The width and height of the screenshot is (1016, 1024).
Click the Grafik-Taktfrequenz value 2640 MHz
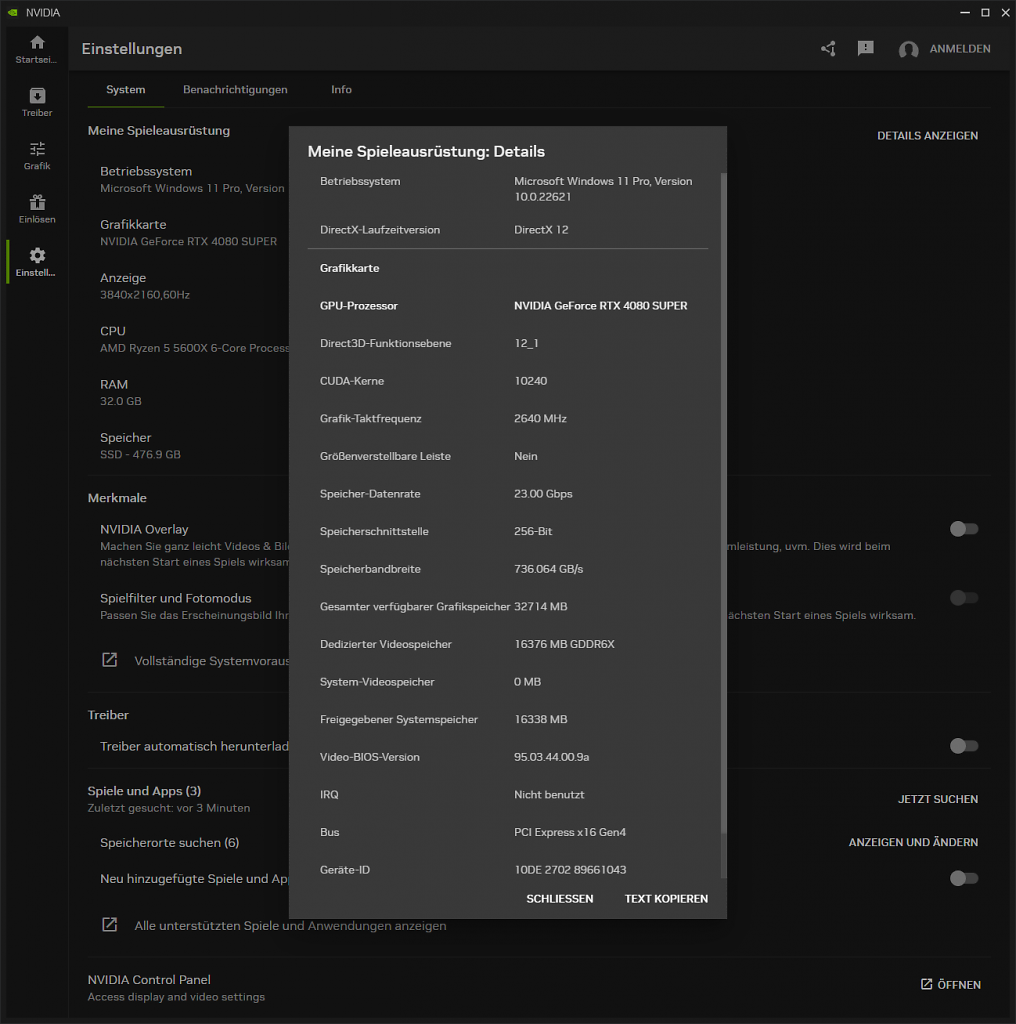pos(540,419)
